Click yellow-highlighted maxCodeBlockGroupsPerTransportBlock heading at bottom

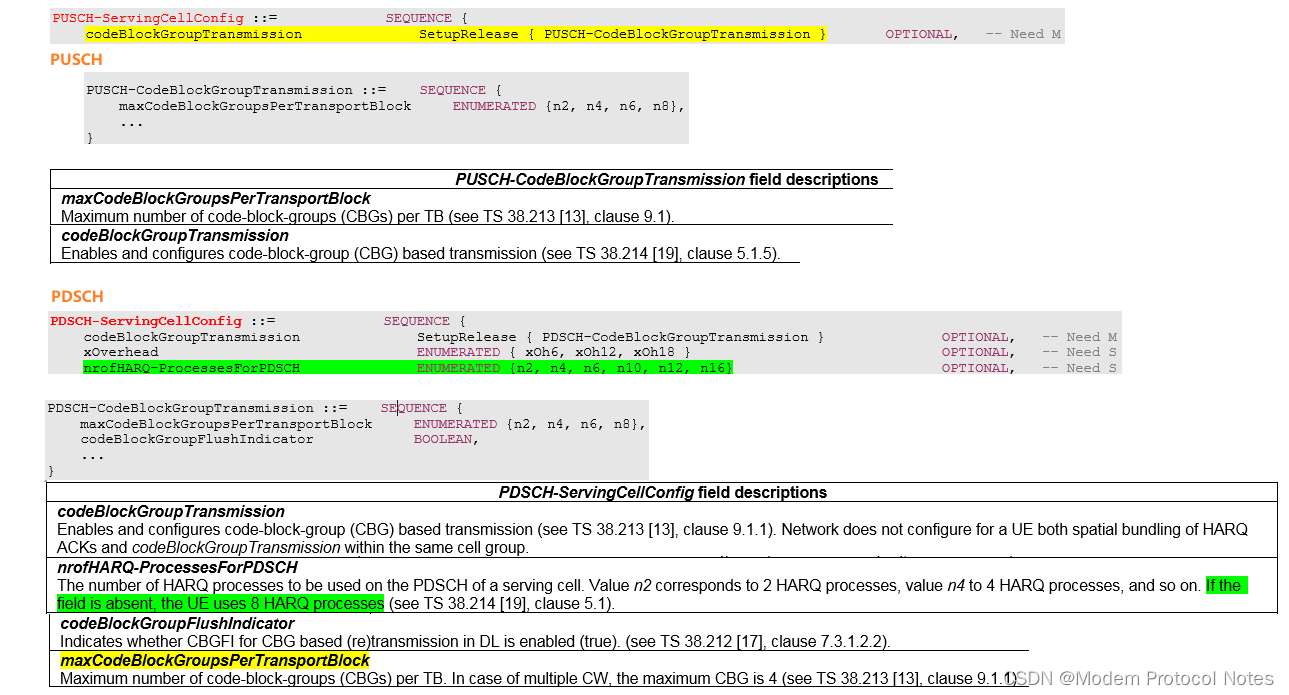click(215, 661)
